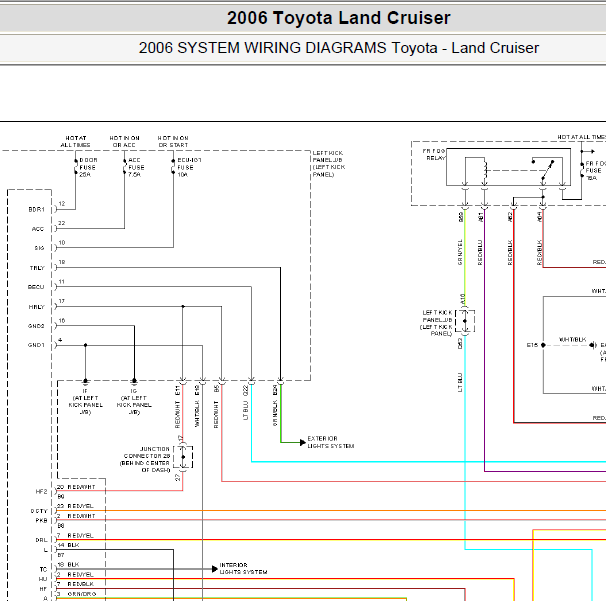Click the RED/BLK wire label at terminal HF
606x601 pixels.
80,584
